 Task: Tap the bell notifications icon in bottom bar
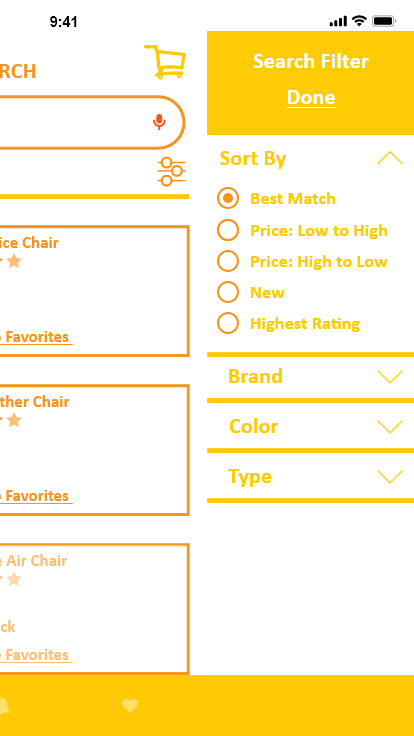point(4,705)
